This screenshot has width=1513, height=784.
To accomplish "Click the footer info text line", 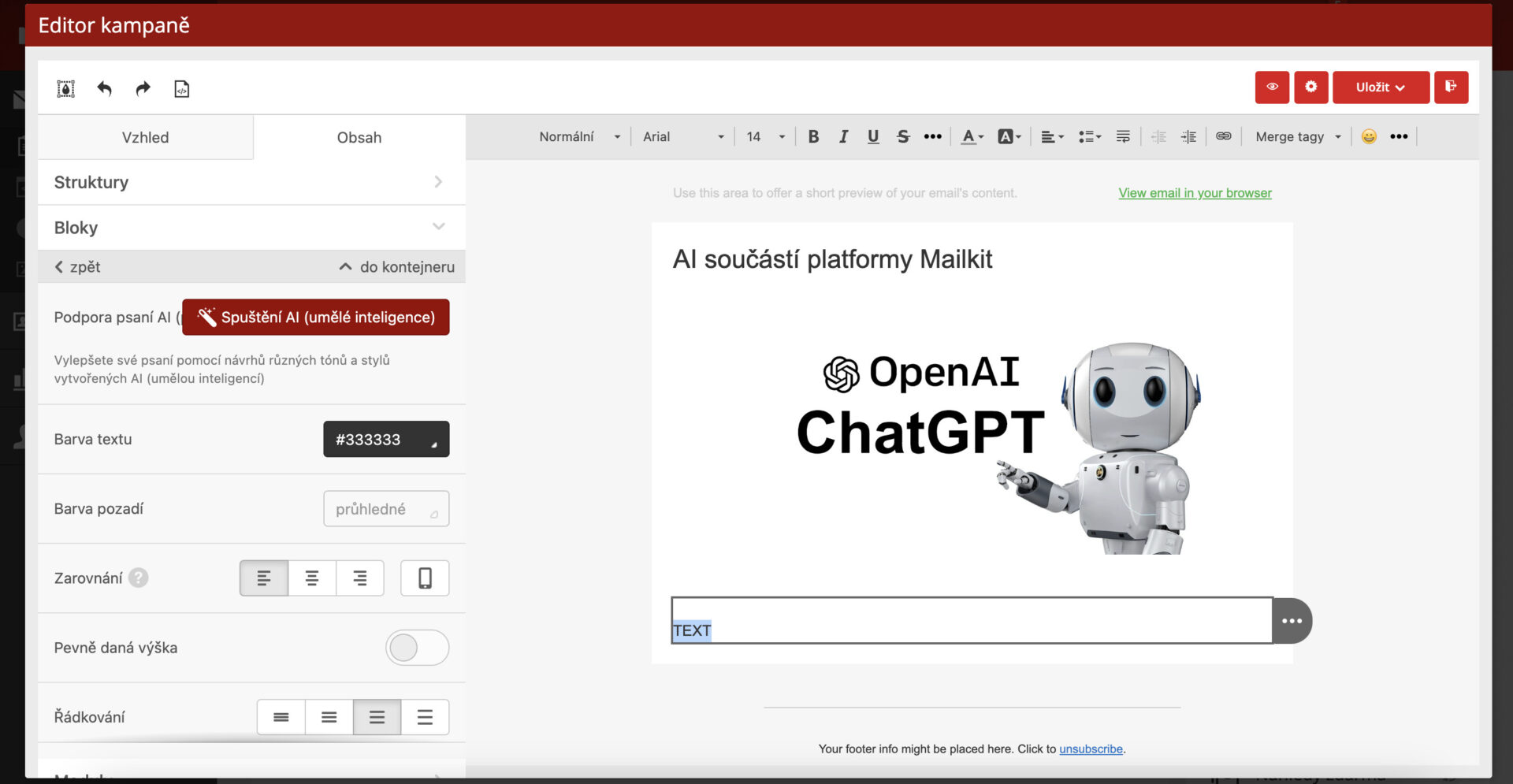I will coord(972,749).
